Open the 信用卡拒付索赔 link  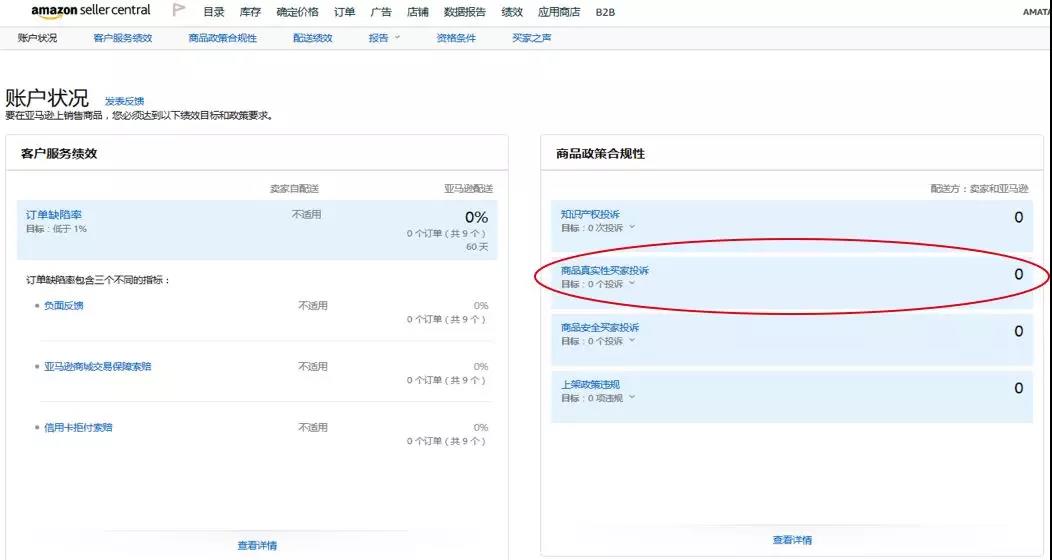(78, 428)
